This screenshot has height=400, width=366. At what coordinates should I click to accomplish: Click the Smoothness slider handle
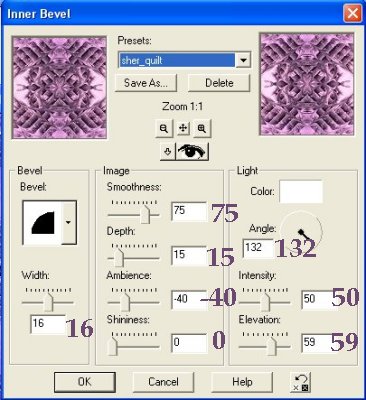[145, 214]
